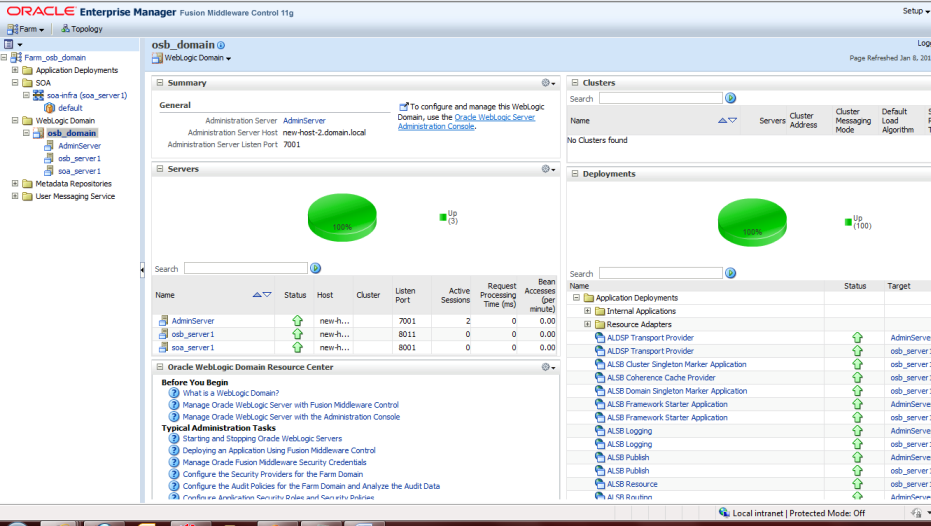
Task: Click the Clusters search go icon
Action: click(x=730, y=98)
